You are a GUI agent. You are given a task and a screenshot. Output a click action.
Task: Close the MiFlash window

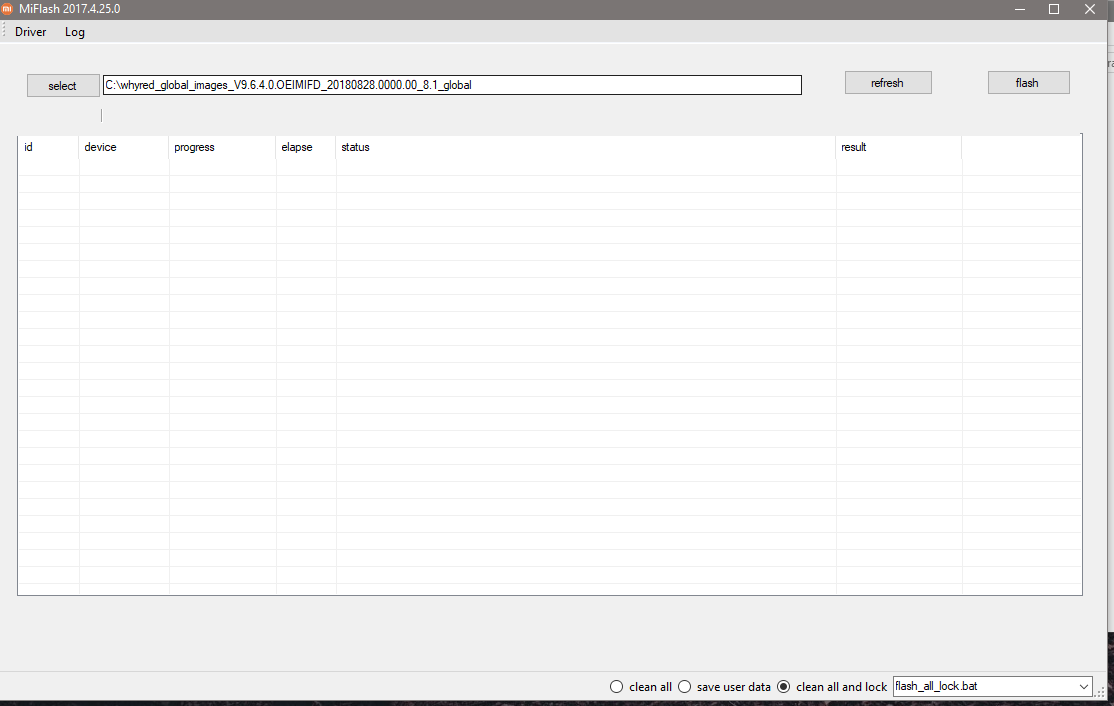(1090, 9)
